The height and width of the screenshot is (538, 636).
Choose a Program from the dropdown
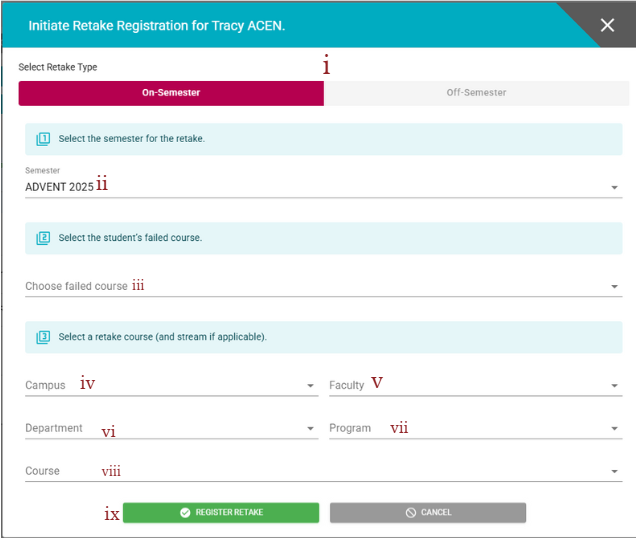click(x=475, y=428)
